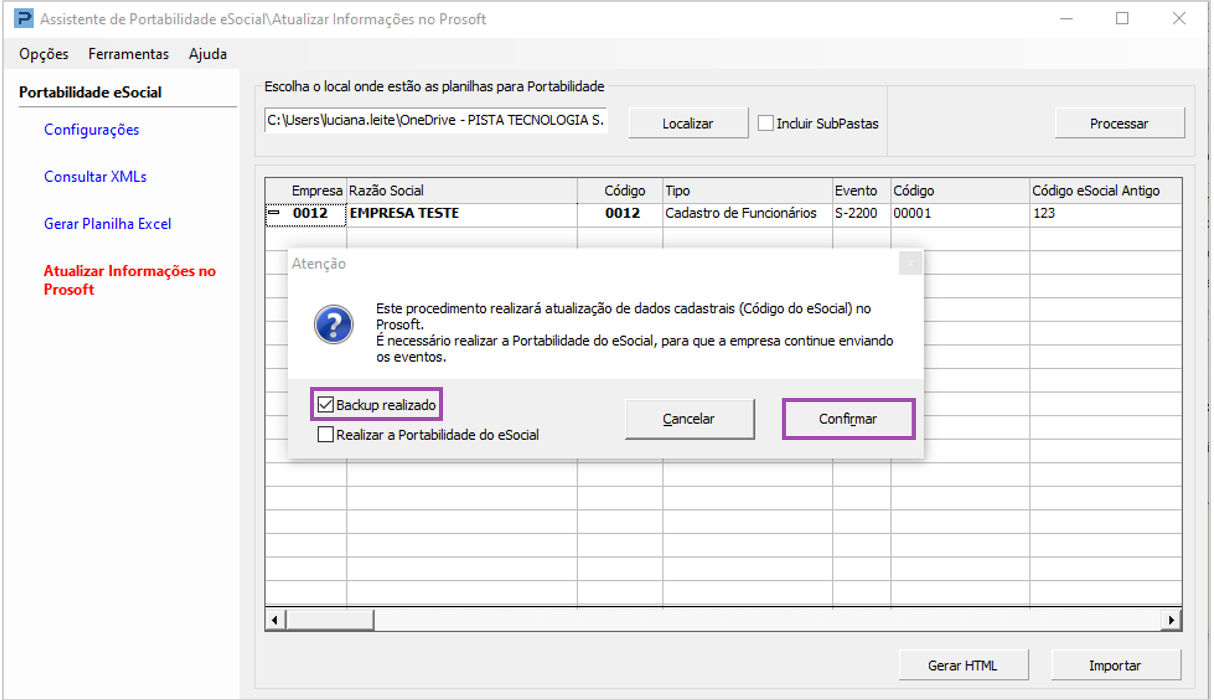Go to Configurações in sidebar

coord(92,130)
